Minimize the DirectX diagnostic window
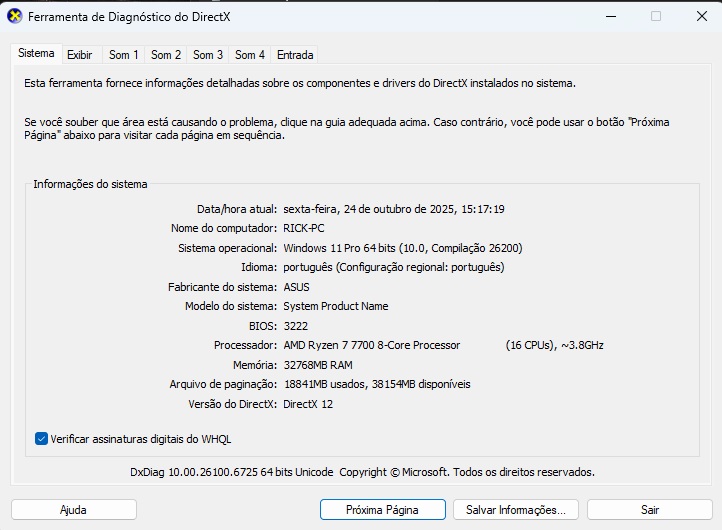 click(611, 17)
